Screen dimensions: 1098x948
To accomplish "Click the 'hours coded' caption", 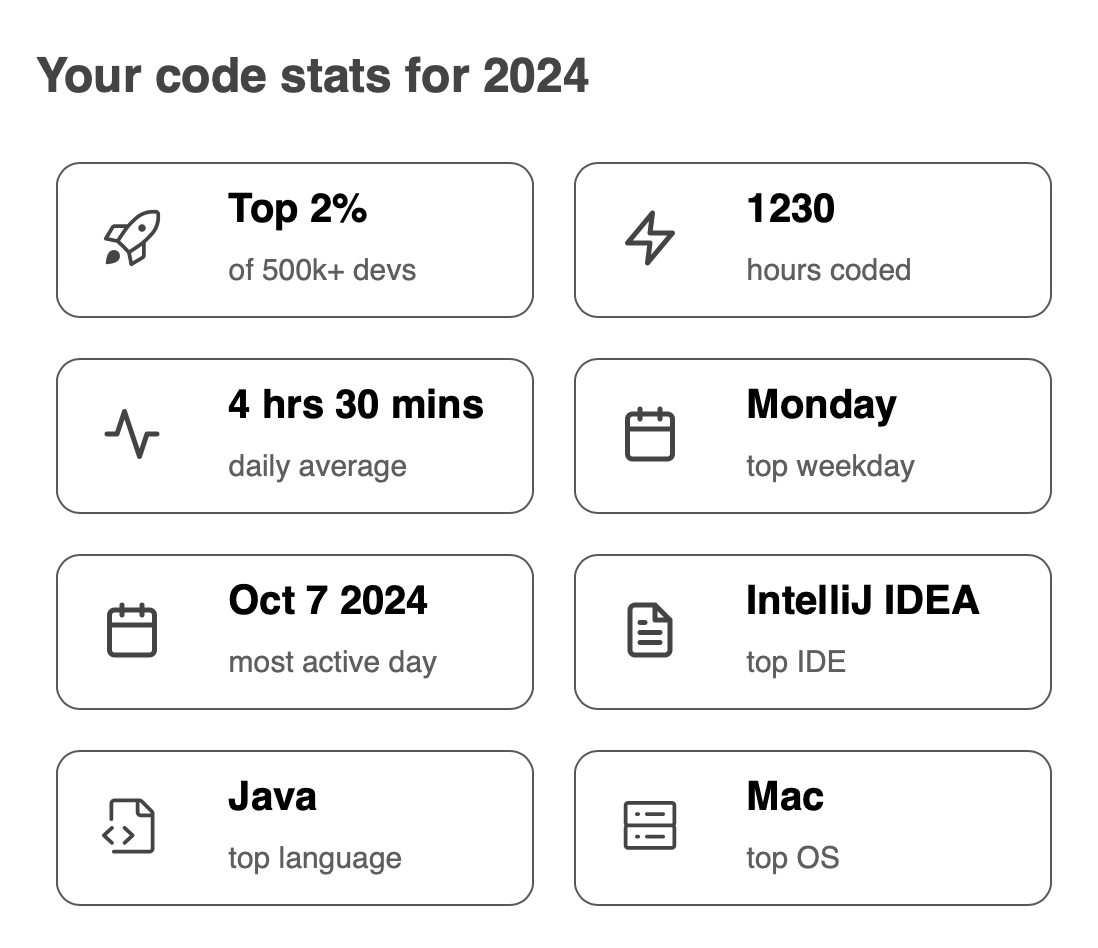I will (x=829, y=270).
